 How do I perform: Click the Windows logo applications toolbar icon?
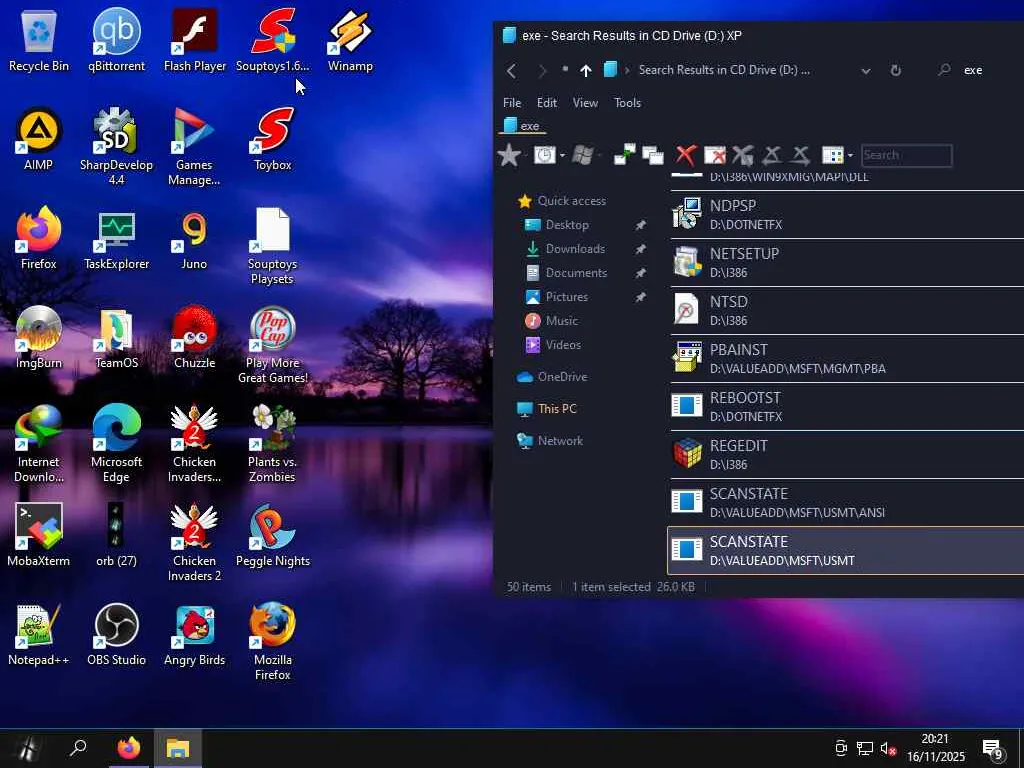tap(583, 155)
